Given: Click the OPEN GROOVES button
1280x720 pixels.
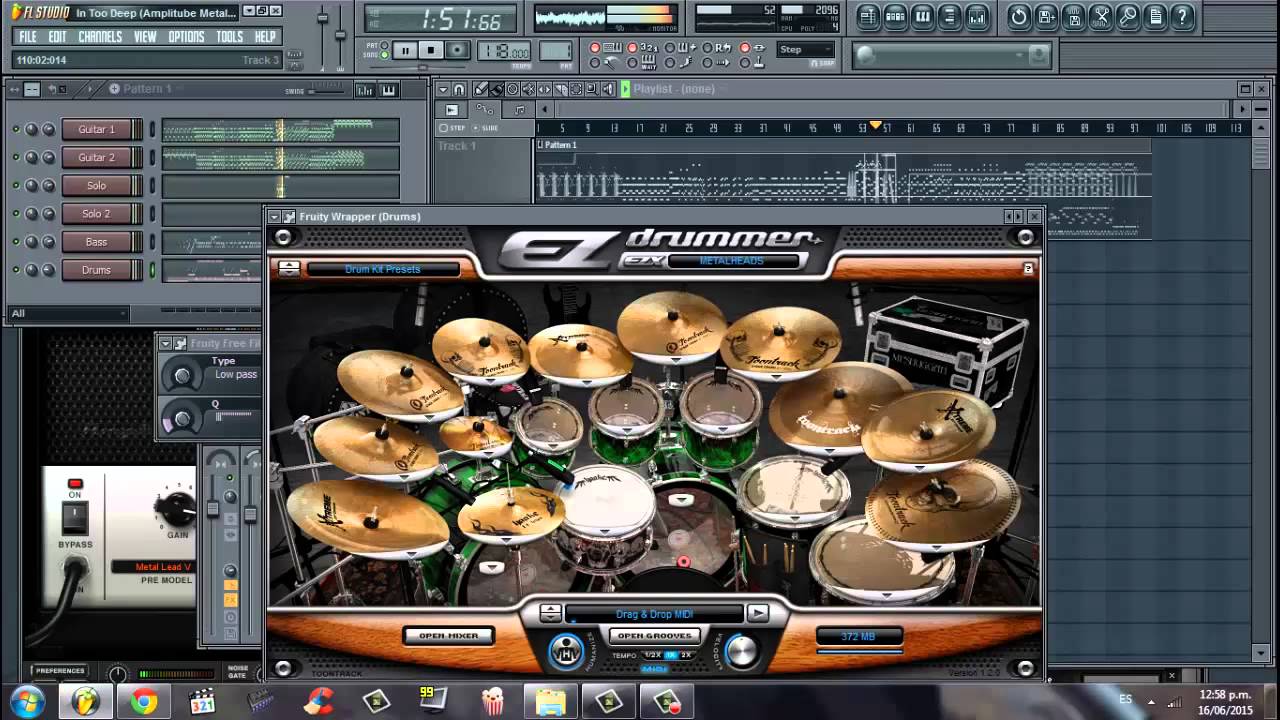Looking at the screenshot, I should tap(654, 635).
